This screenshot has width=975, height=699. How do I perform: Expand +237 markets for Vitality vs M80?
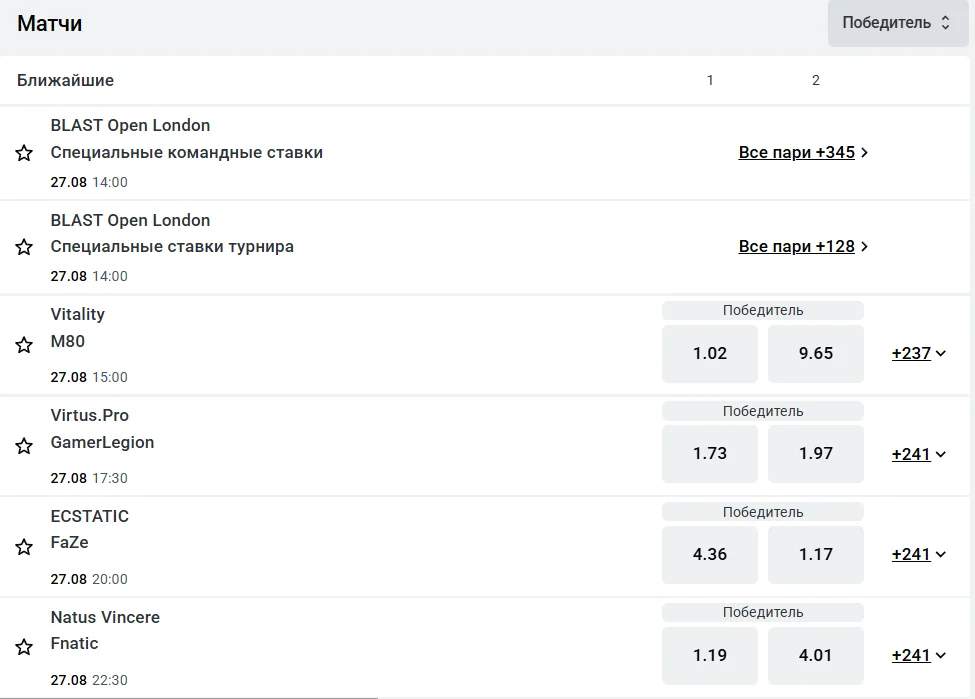pos(918,353)
